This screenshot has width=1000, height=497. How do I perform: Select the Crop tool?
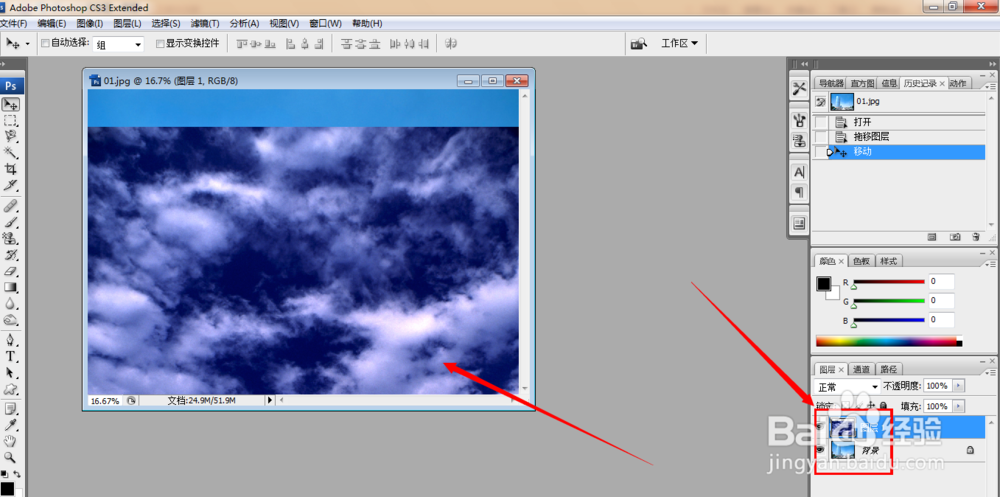[11, 169]
